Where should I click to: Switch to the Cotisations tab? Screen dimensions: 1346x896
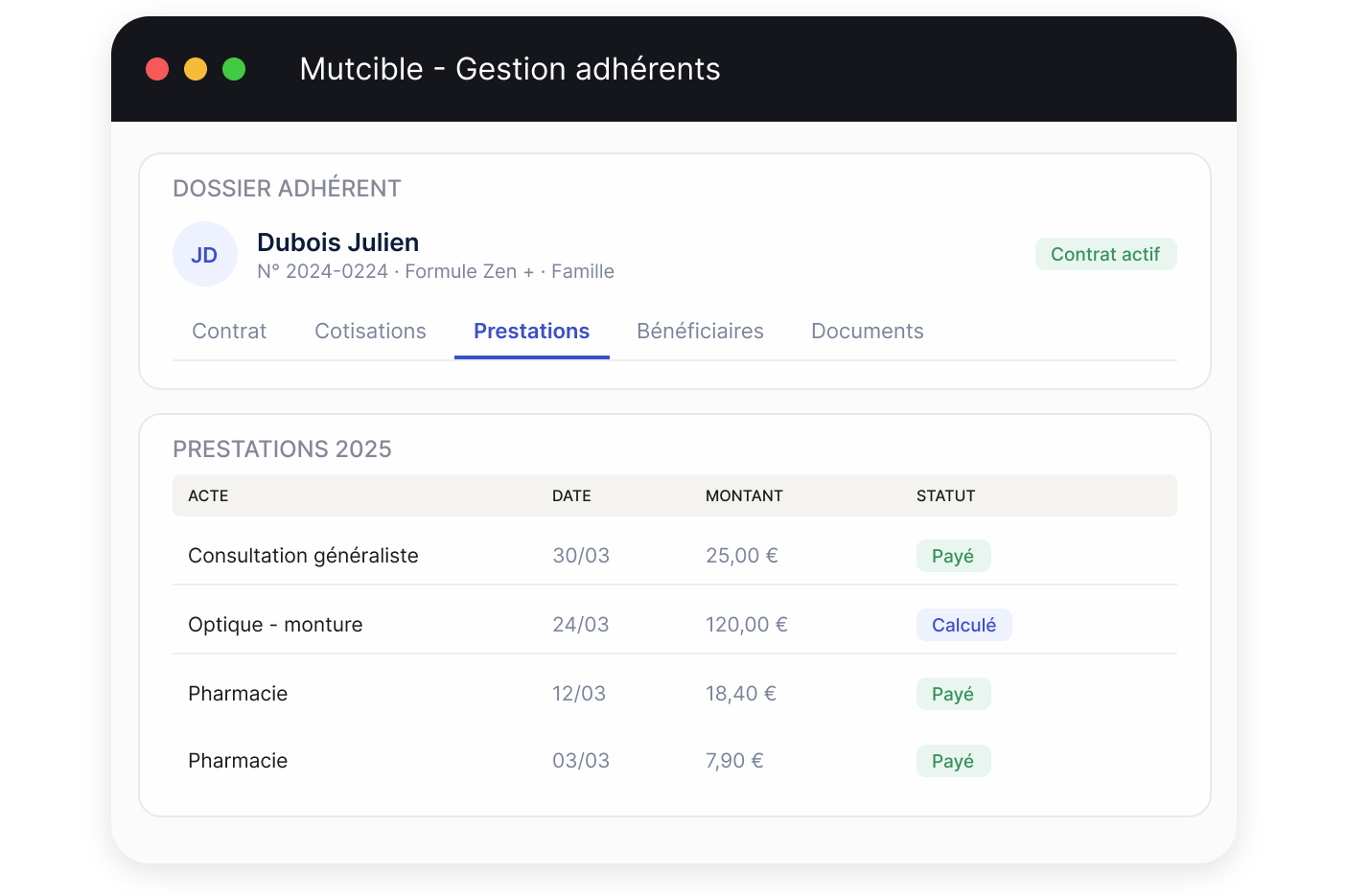[370, 331]
